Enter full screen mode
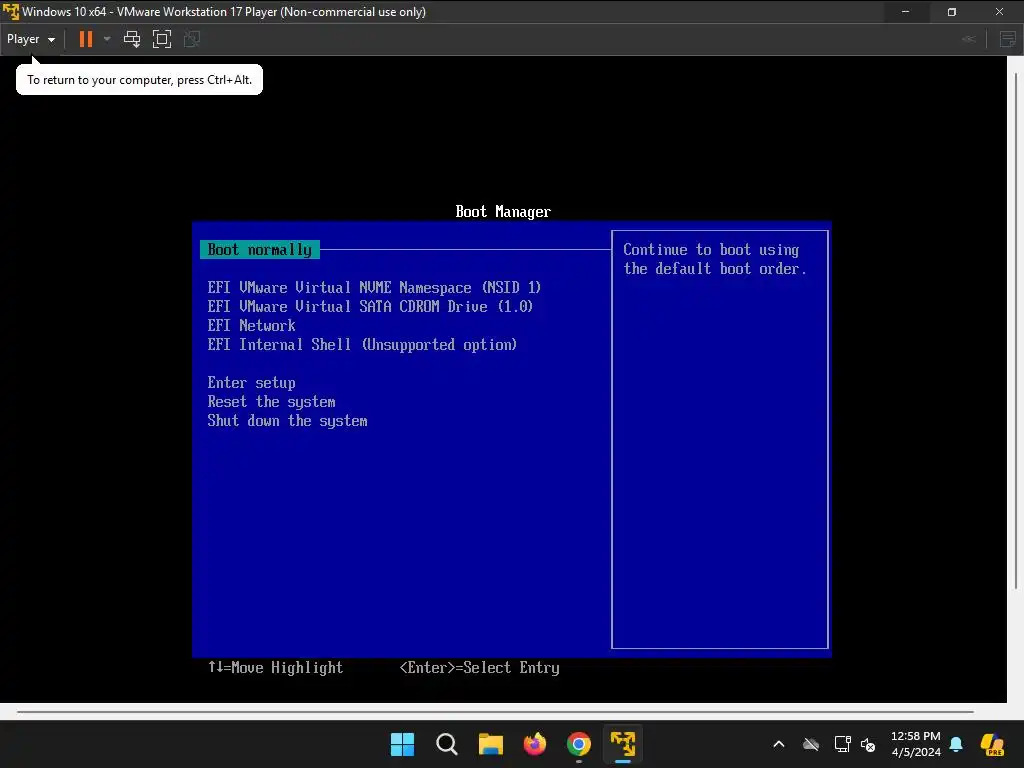 [x=161, y=39]
